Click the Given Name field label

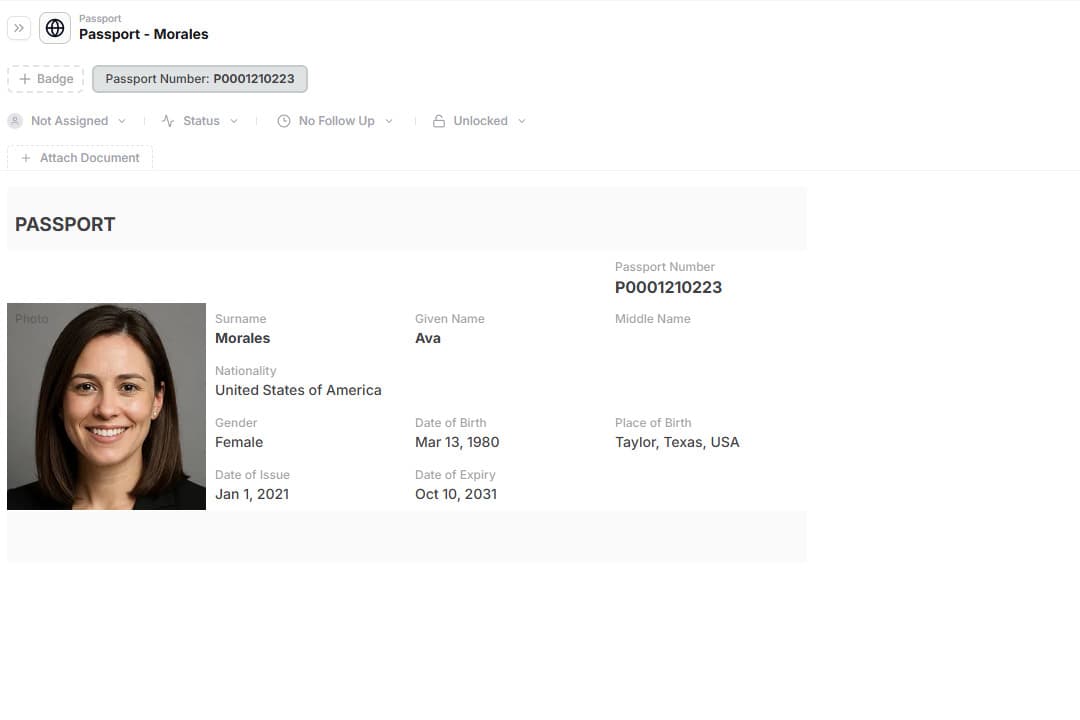(x=450, y=319)
